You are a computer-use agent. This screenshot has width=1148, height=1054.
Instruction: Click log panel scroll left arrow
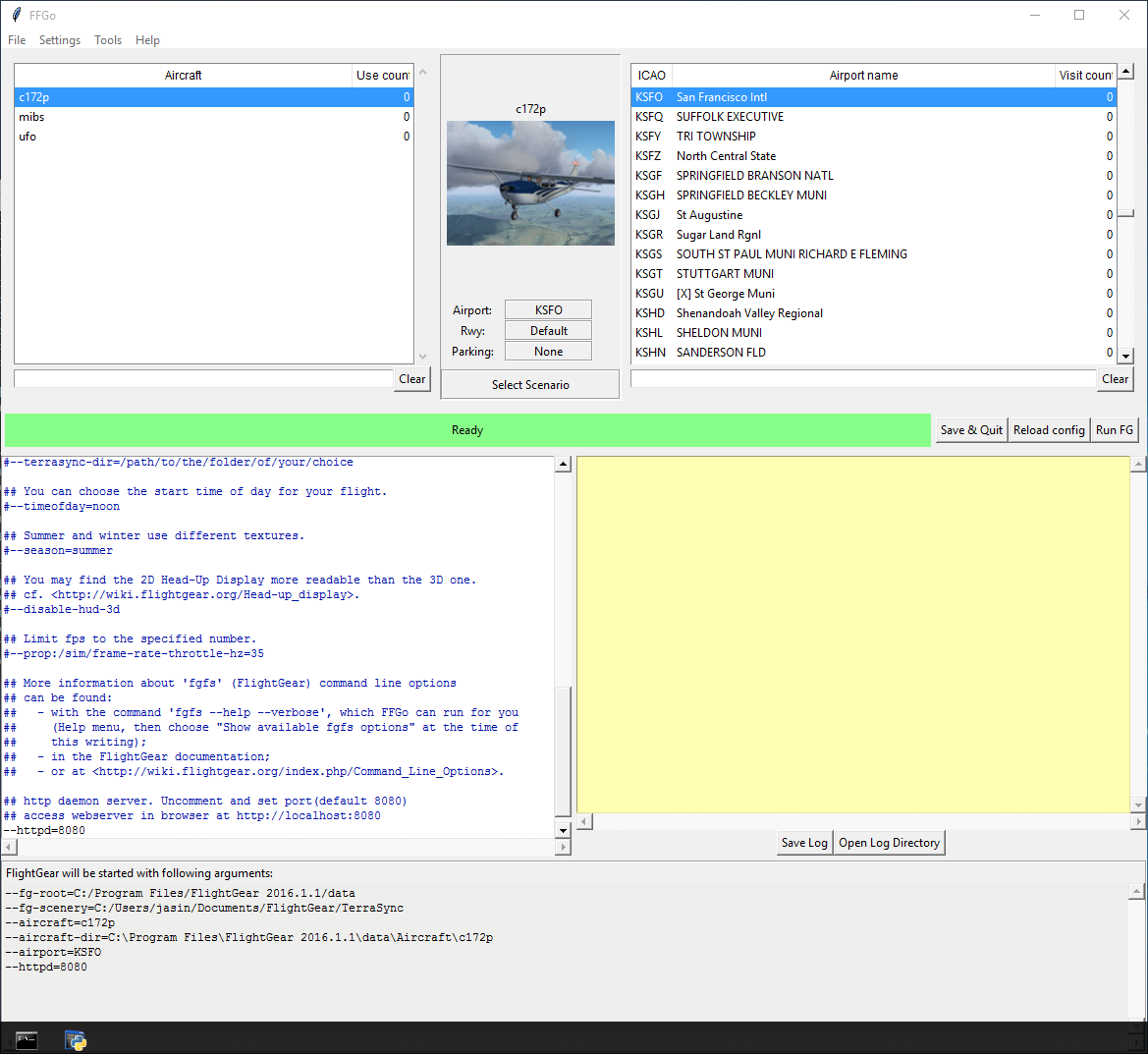pyautogui.click(x=584, y=822)
